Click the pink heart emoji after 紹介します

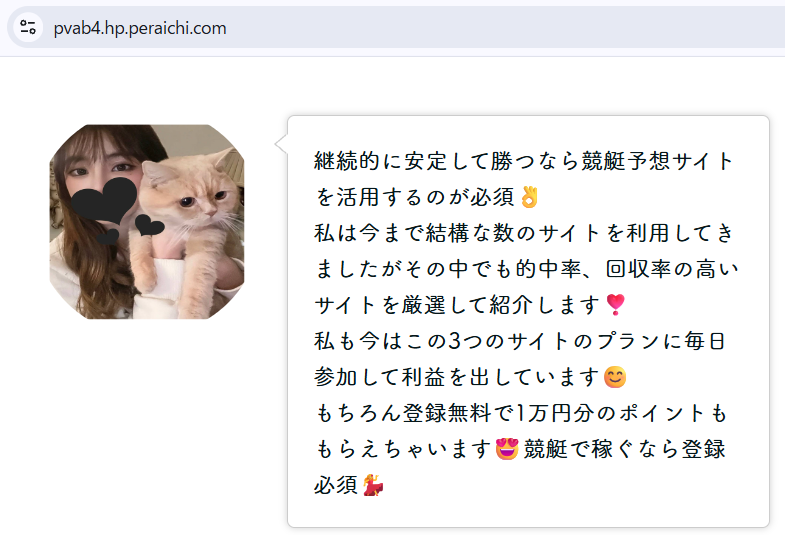(615, 304)
